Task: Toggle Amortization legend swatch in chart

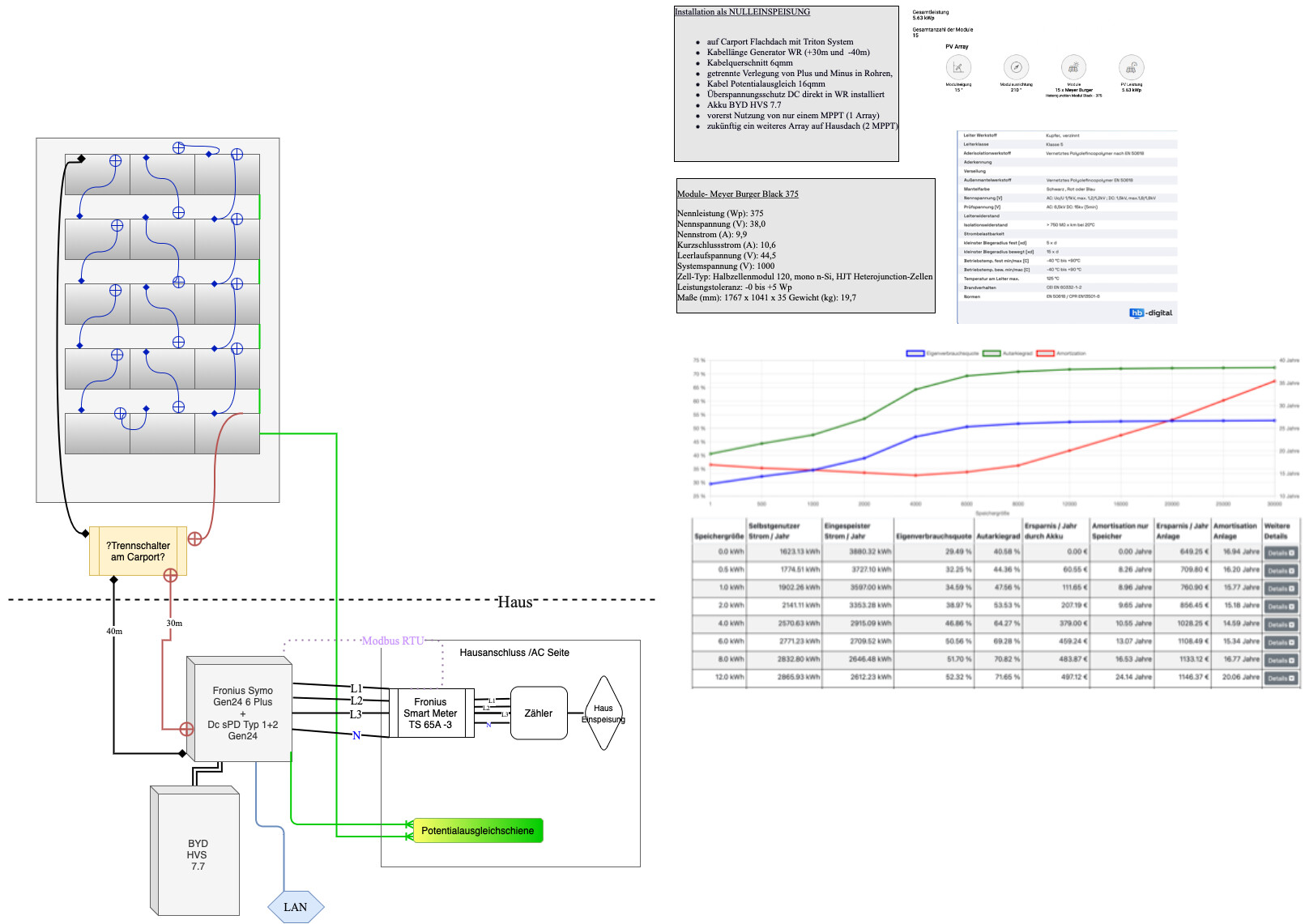Action: (1045, 353)
